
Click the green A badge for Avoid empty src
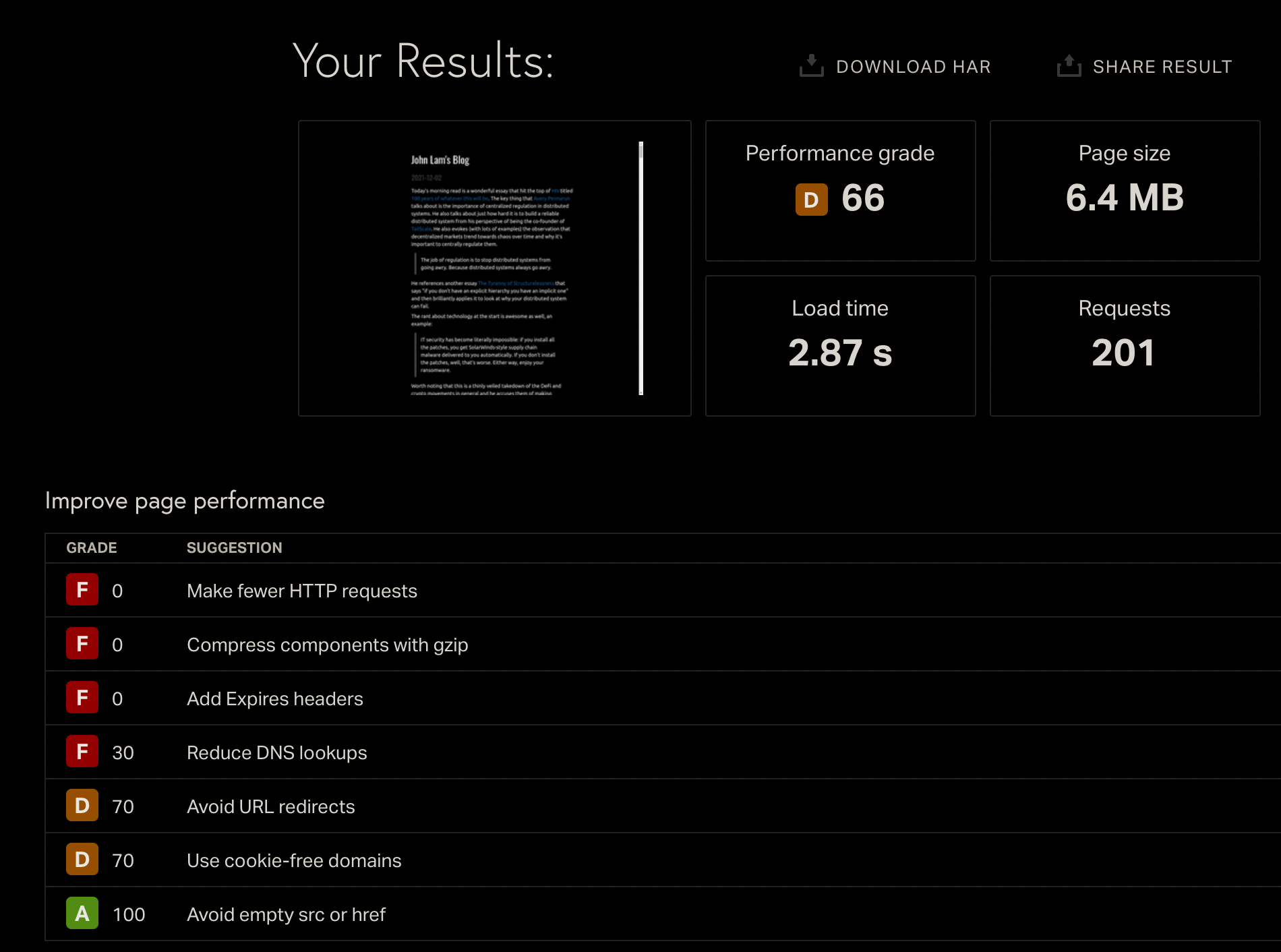click(82, 914)
